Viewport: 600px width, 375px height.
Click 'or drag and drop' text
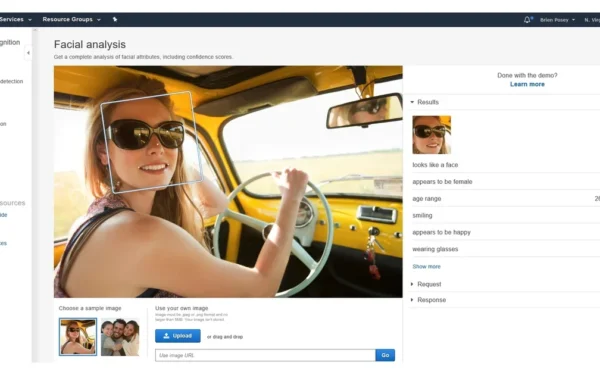225,337
